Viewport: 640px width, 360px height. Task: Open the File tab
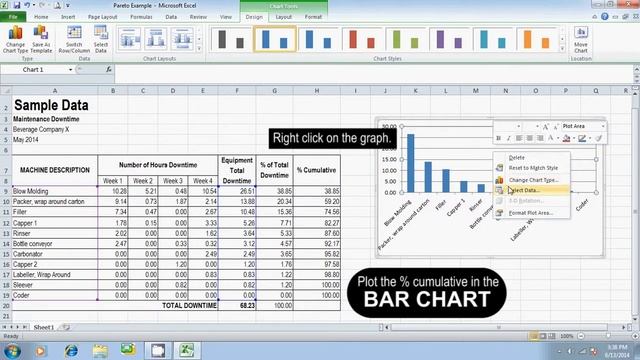[x=13, y=17]
